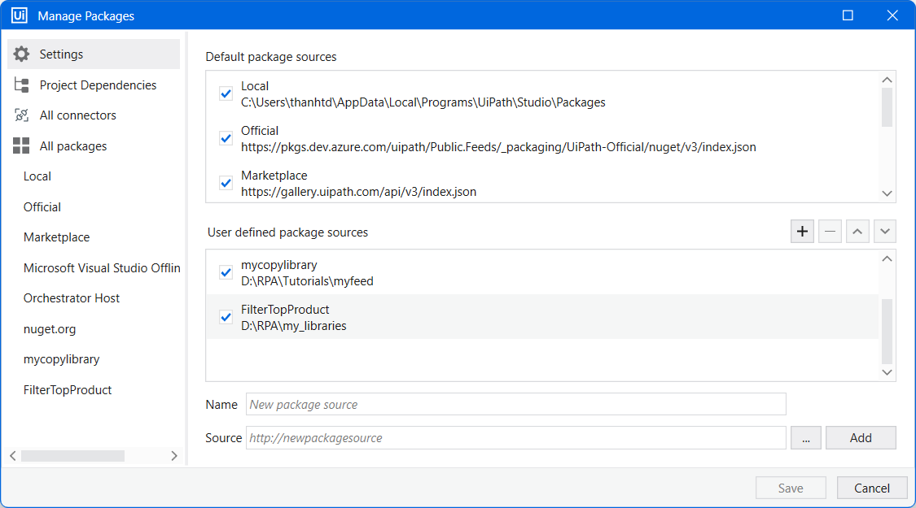Toggle the mycopylibrary source checkbox
Image resolution: width=916 pixels, height=508 pixels.
click(x=226, y=273)
